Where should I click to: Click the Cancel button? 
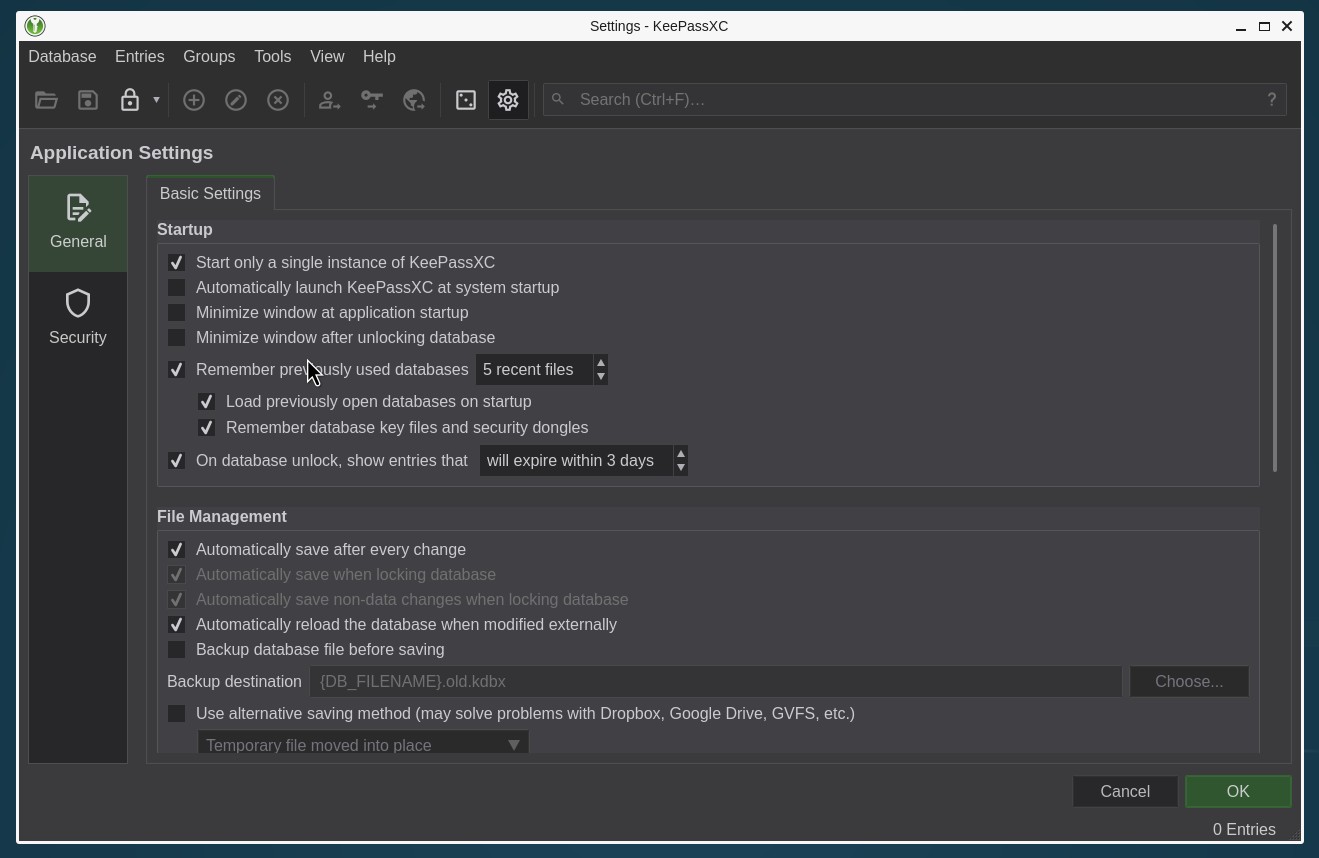[1125, 791]
